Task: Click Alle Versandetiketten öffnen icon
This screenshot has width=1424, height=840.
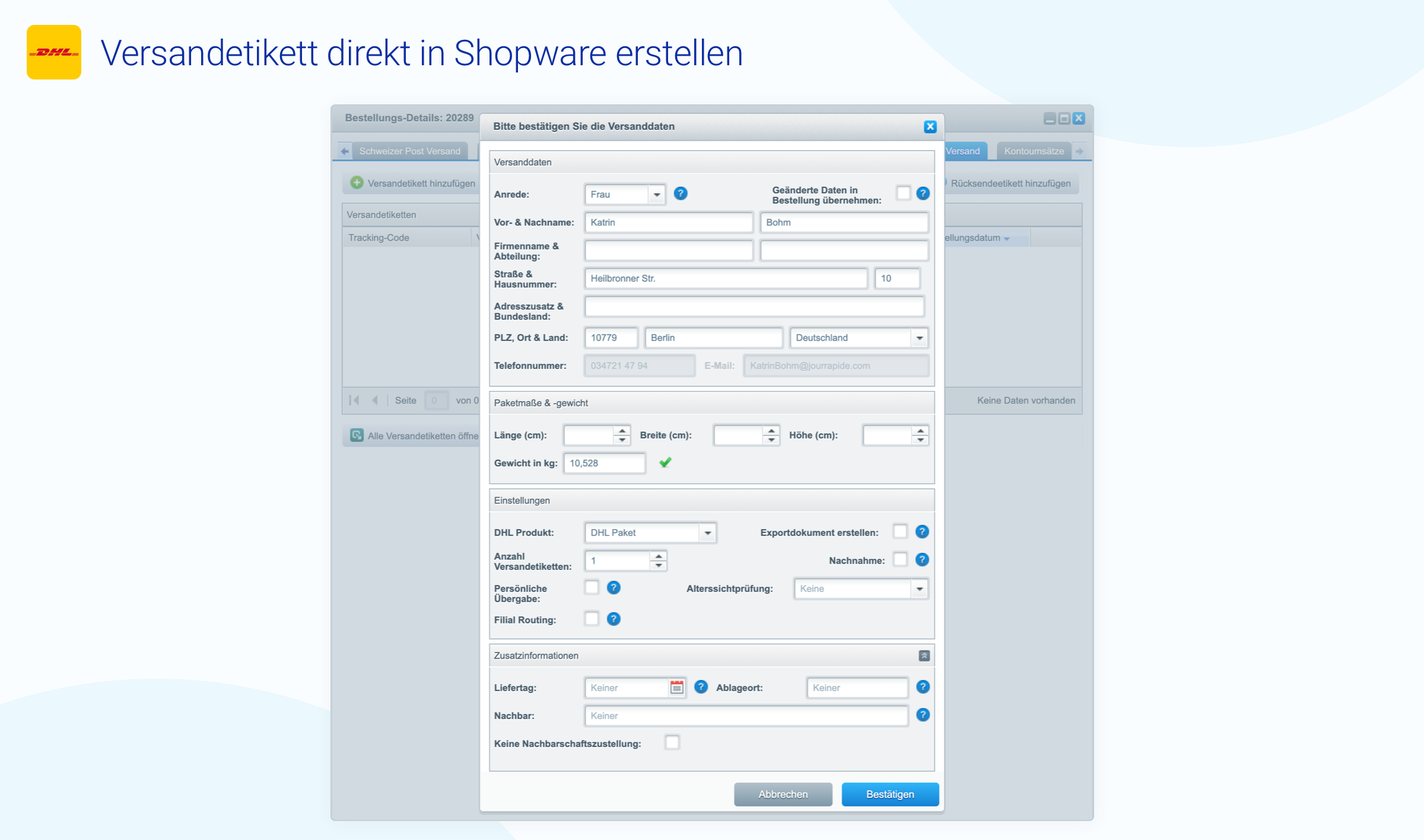Action: (357, 435)
